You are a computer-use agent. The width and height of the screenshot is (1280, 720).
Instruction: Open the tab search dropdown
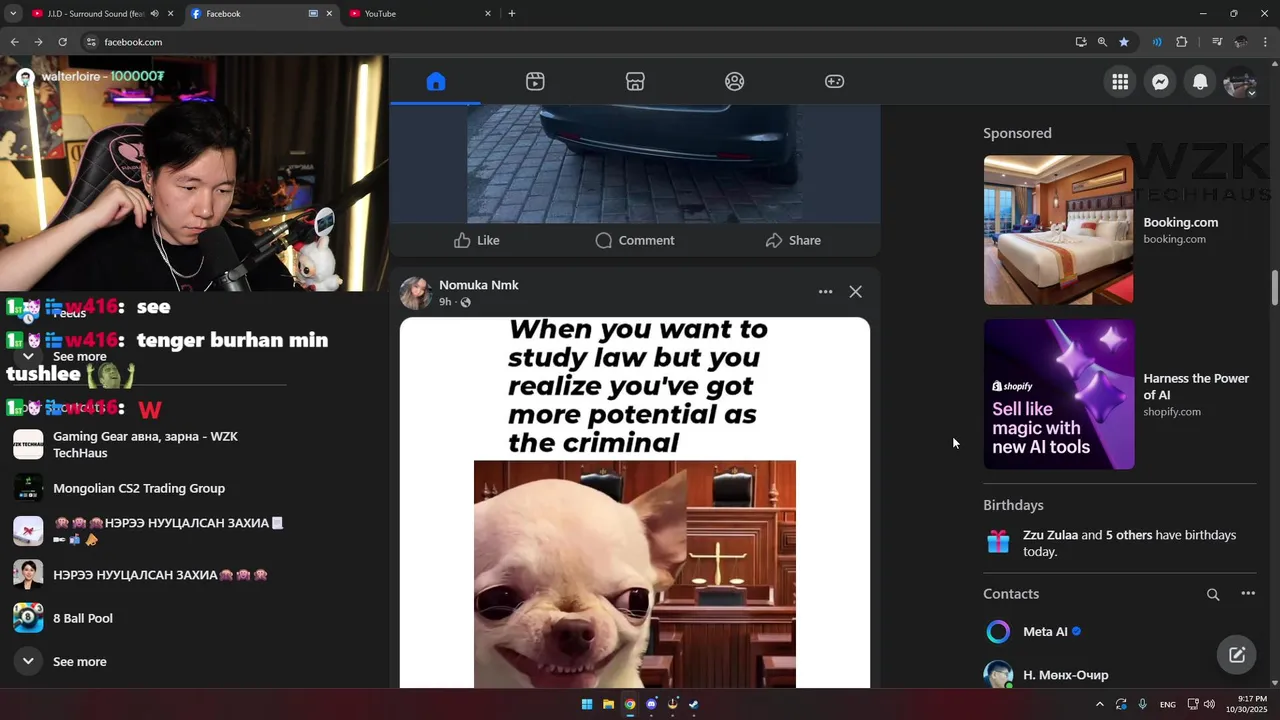13,14
